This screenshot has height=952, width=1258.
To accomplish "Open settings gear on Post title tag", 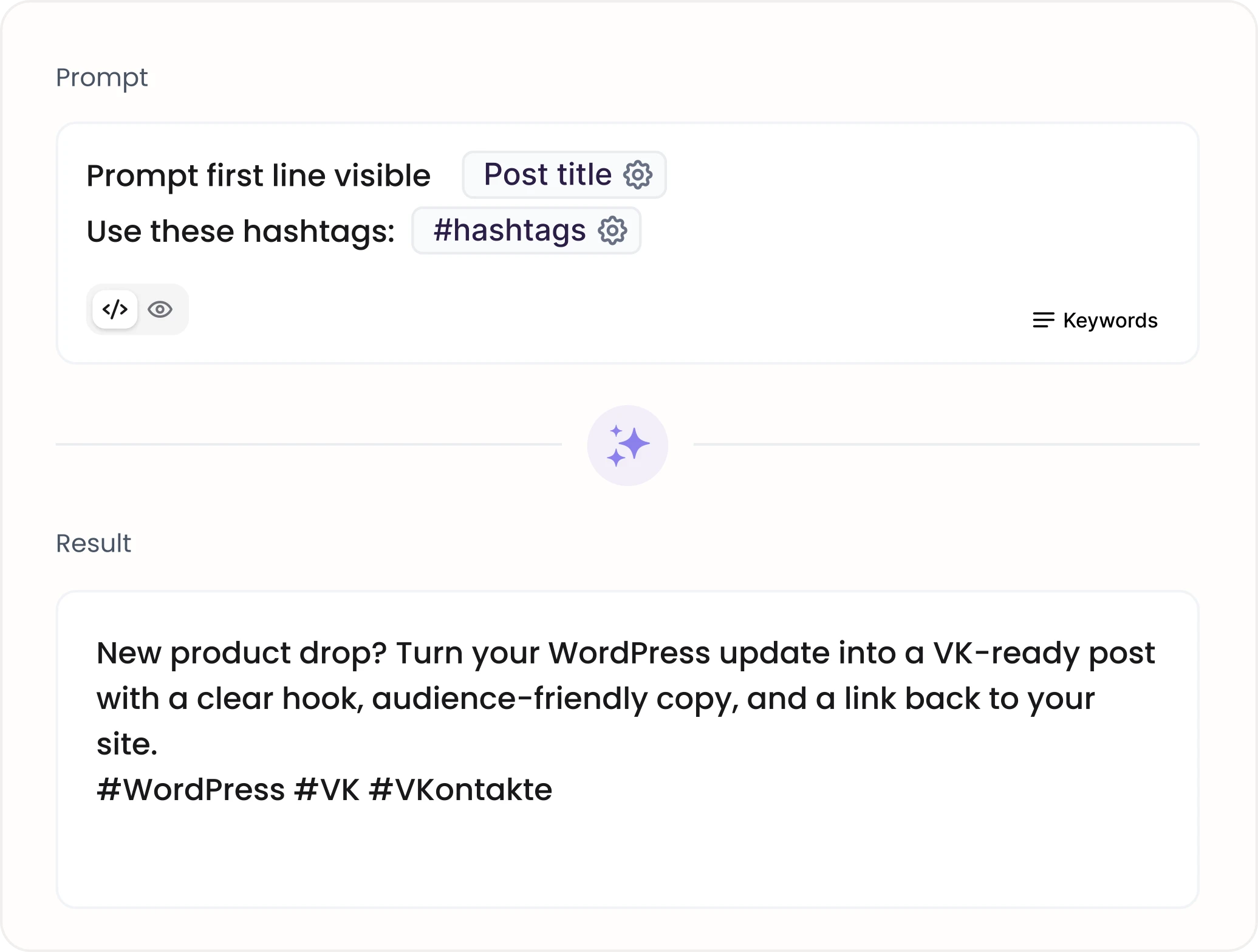I will [x=638, y=175].
